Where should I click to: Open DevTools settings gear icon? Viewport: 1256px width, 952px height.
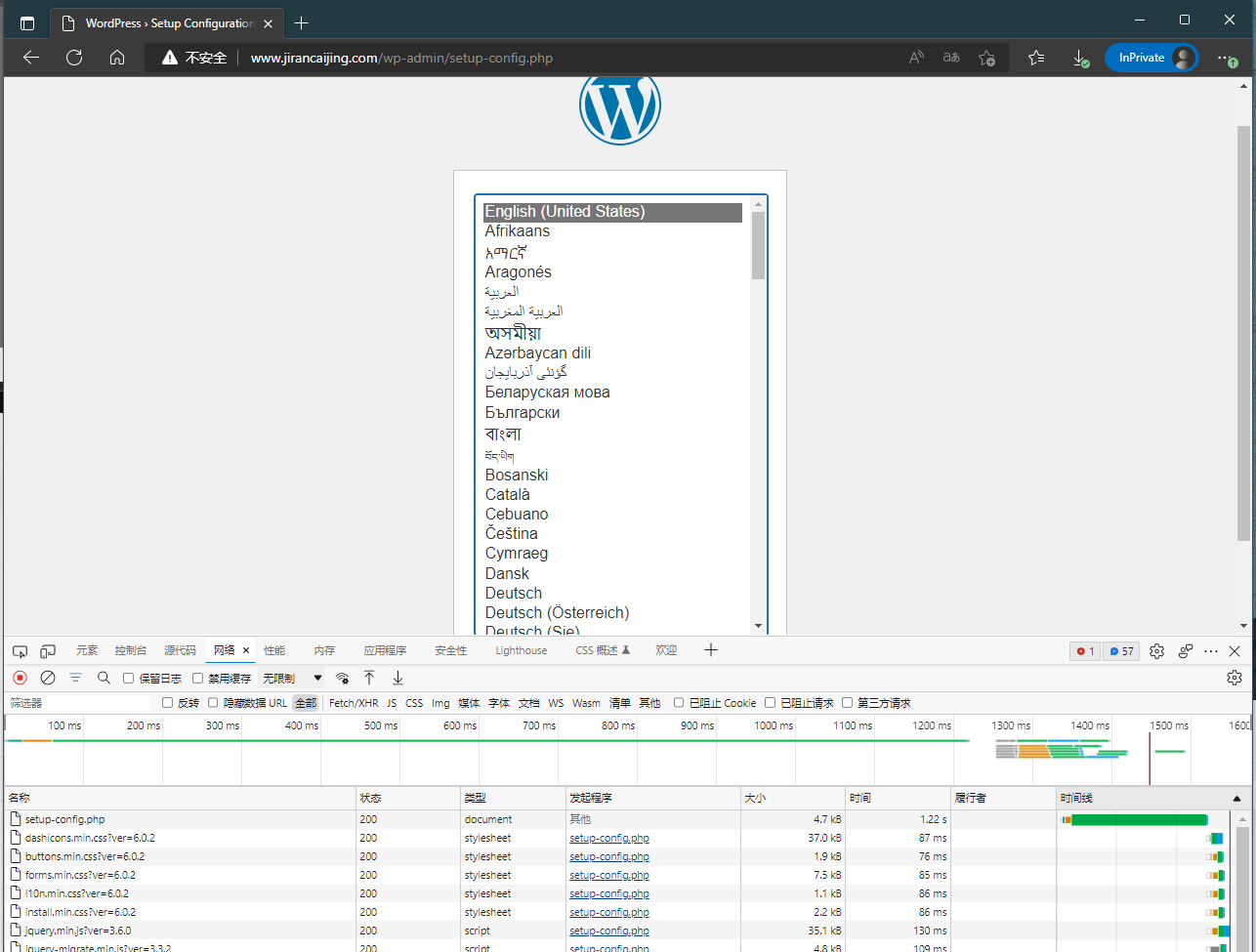click(x=1157, y=651)
